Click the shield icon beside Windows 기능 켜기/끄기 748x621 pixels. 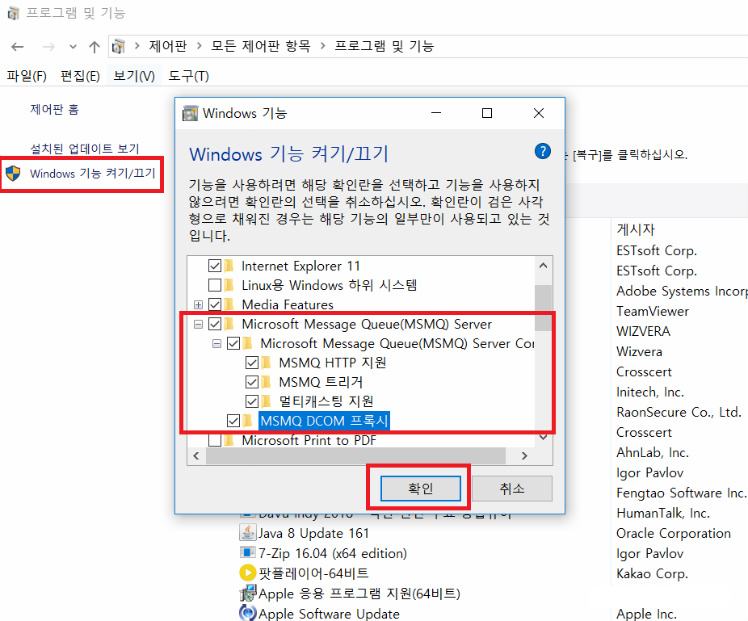click(x=13, y=173)
